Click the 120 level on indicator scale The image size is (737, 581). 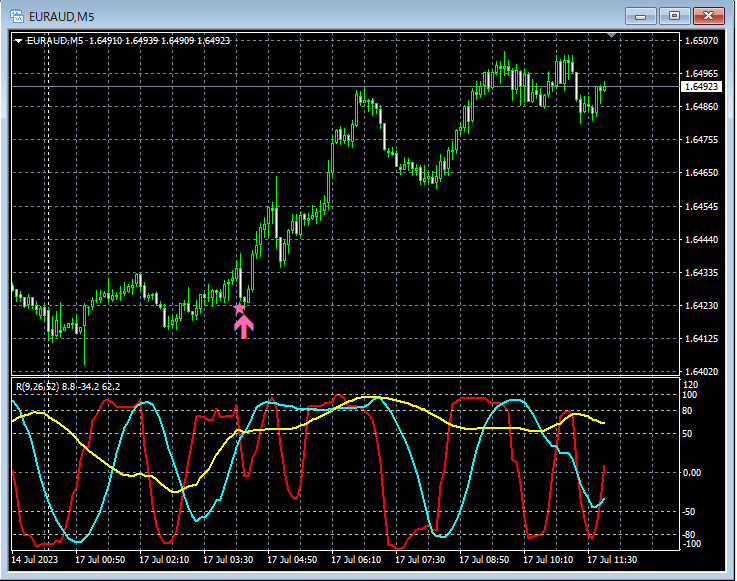click(x=689, y=385)
